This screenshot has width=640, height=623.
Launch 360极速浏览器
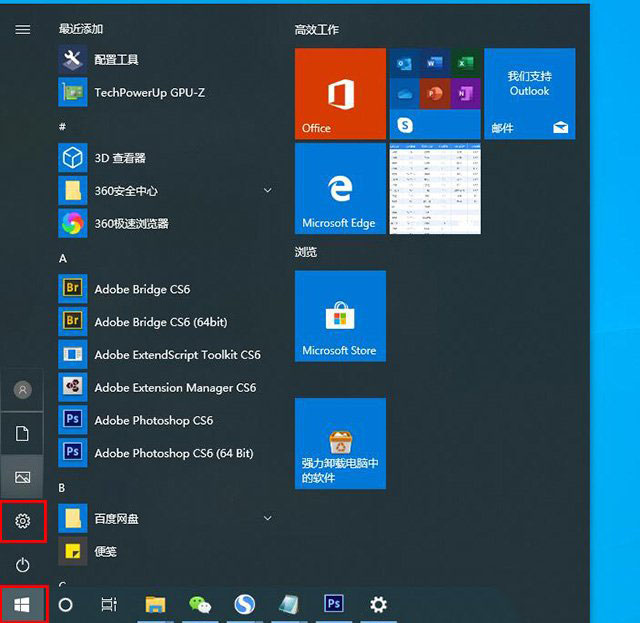coord(163,223)
